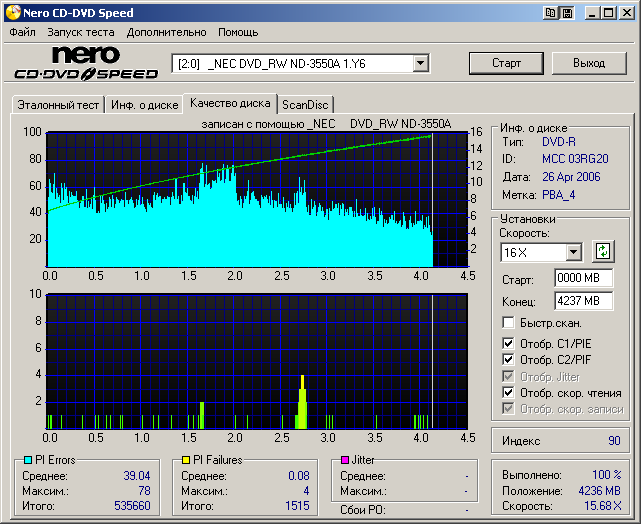This screenshot has height=524, width=641.
Task: Click the Nero CD-DVD Speed logo
Action: [86, 63]
